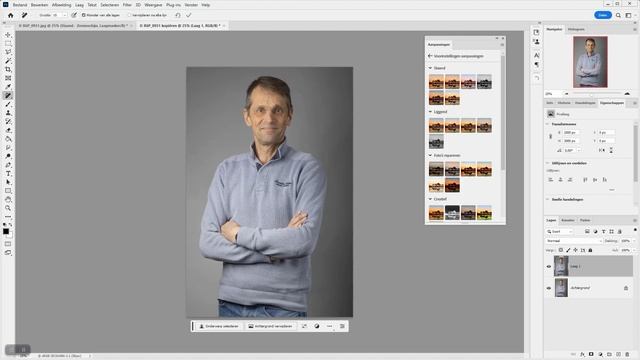Screen dimensions: 640x360
Task: Open the search magnifier at top right
Action: [618, 15]
